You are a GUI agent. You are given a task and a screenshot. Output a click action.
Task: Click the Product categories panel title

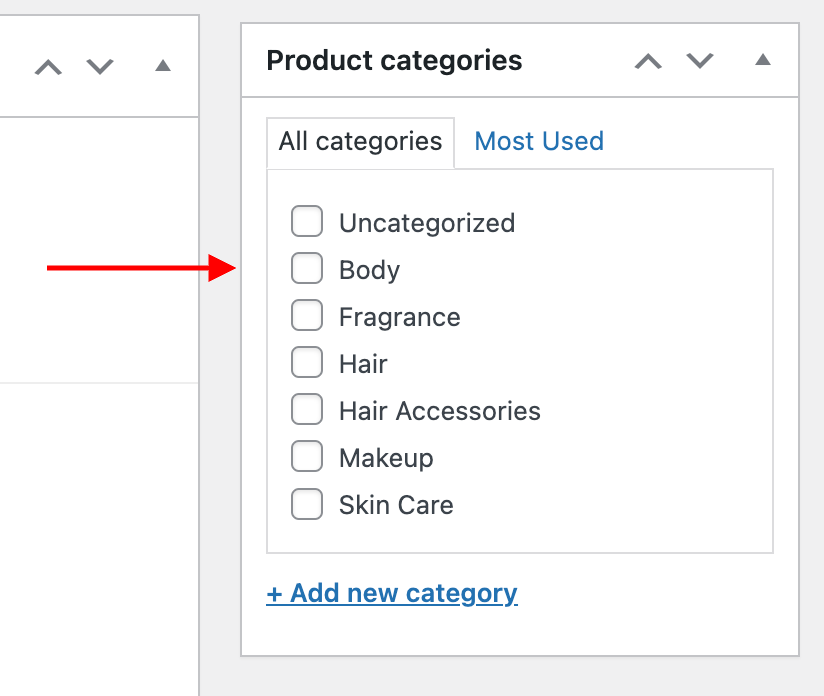click(x=394, y=61)
